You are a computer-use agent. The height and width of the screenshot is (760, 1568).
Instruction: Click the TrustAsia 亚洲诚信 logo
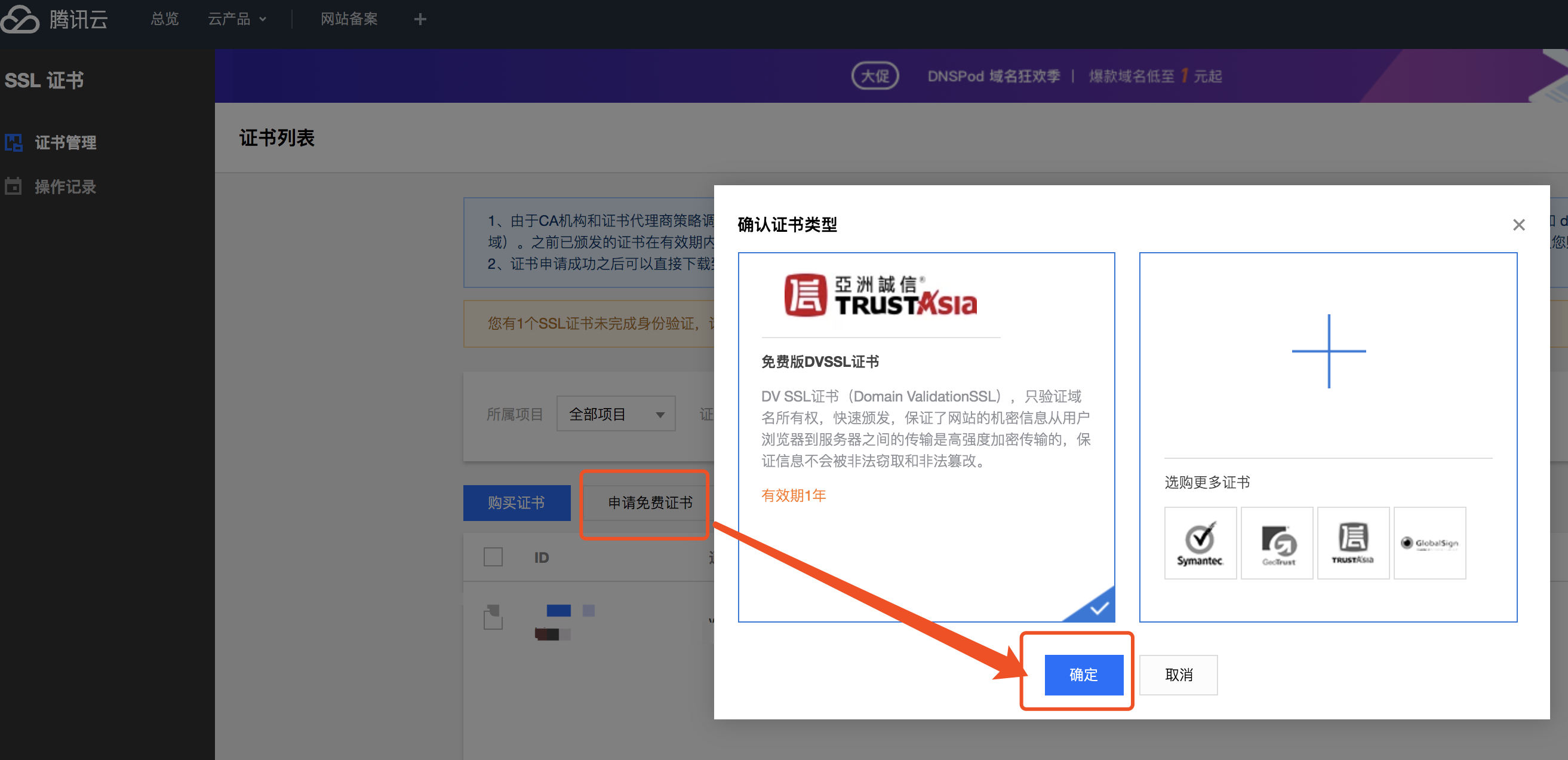pyautogui.click(x=881, y=295)
